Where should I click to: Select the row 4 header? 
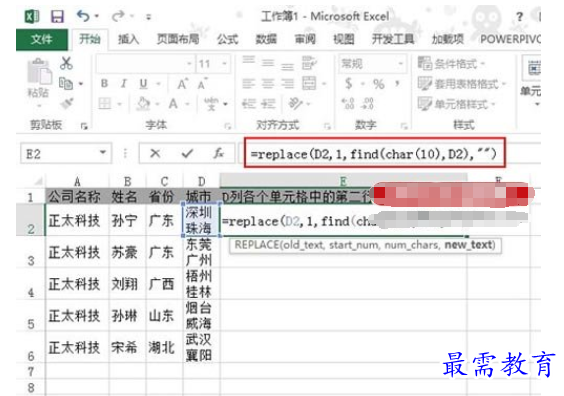click(x=31, y=284)
